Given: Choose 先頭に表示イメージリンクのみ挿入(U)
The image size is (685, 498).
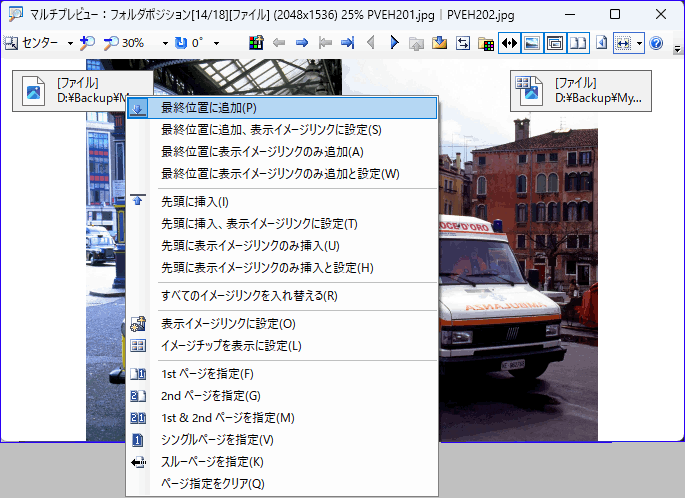Looking at the screenshot, I should (x=282, y=246).
